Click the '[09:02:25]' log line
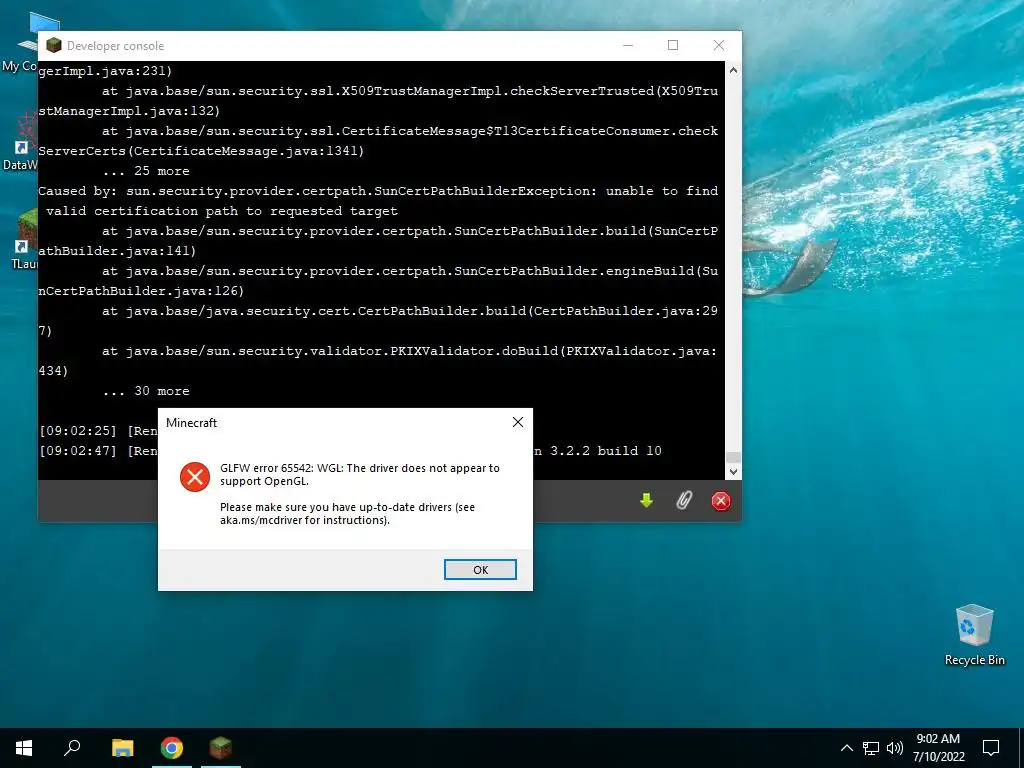This screenshot has width=1024, height=768. (98, 431)
